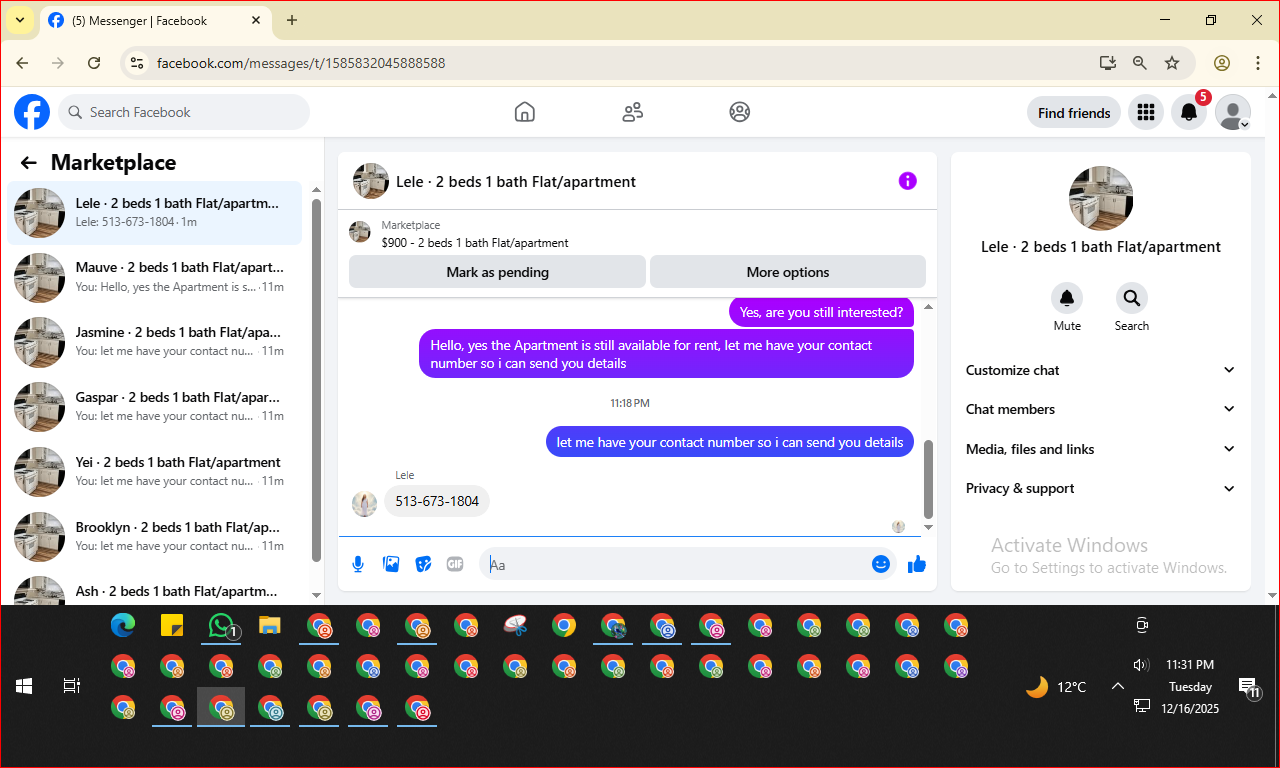Viewport: 1280px width, 768px height.
Task: Click the browser address bar URL
Action: click(x=301, y=63)
